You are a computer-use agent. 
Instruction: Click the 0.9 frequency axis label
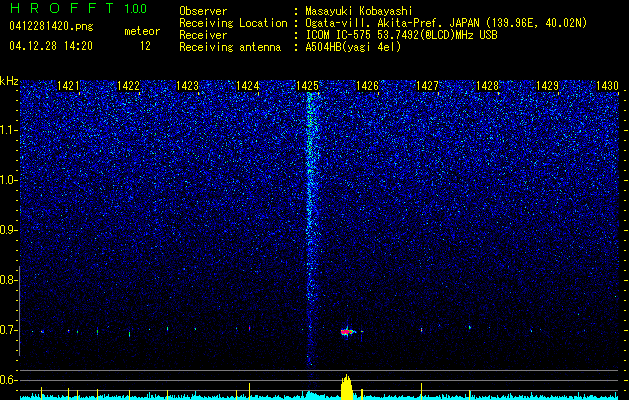click(x=8, y=230)
